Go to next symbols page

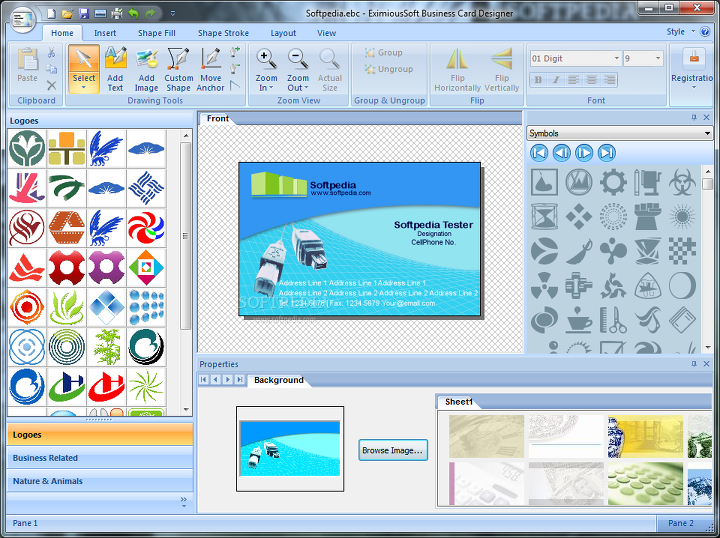584,153
